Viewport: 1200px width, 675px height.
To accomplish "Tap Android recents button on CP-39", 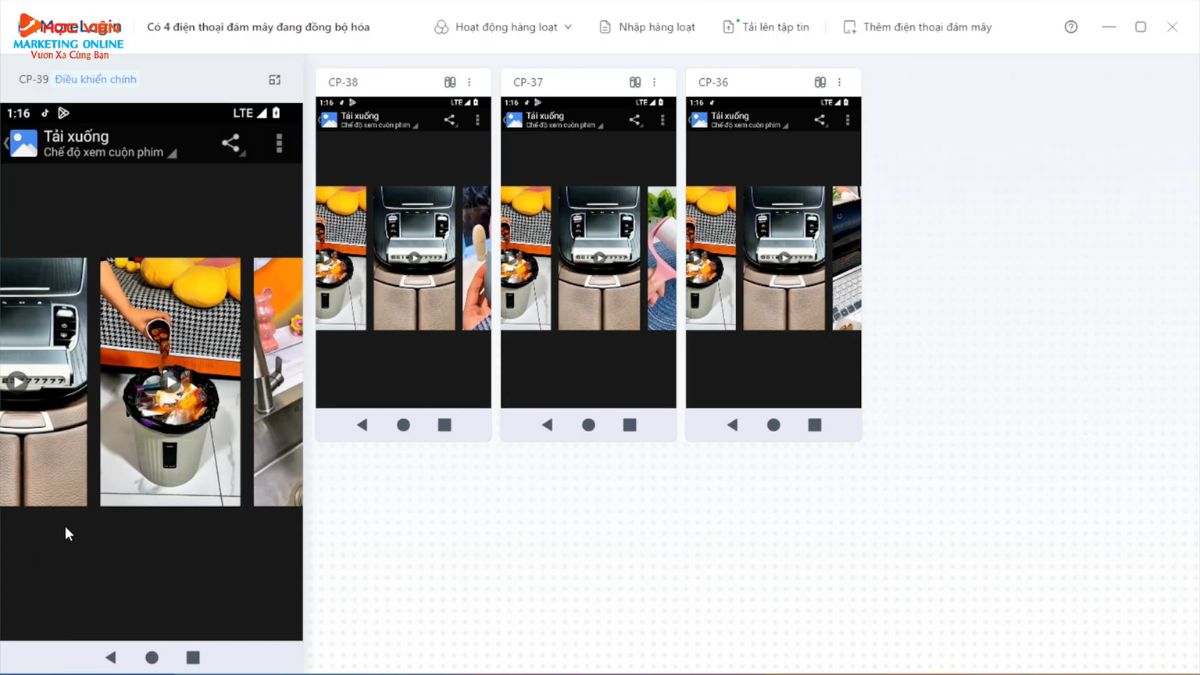I will tap(193, 657).
